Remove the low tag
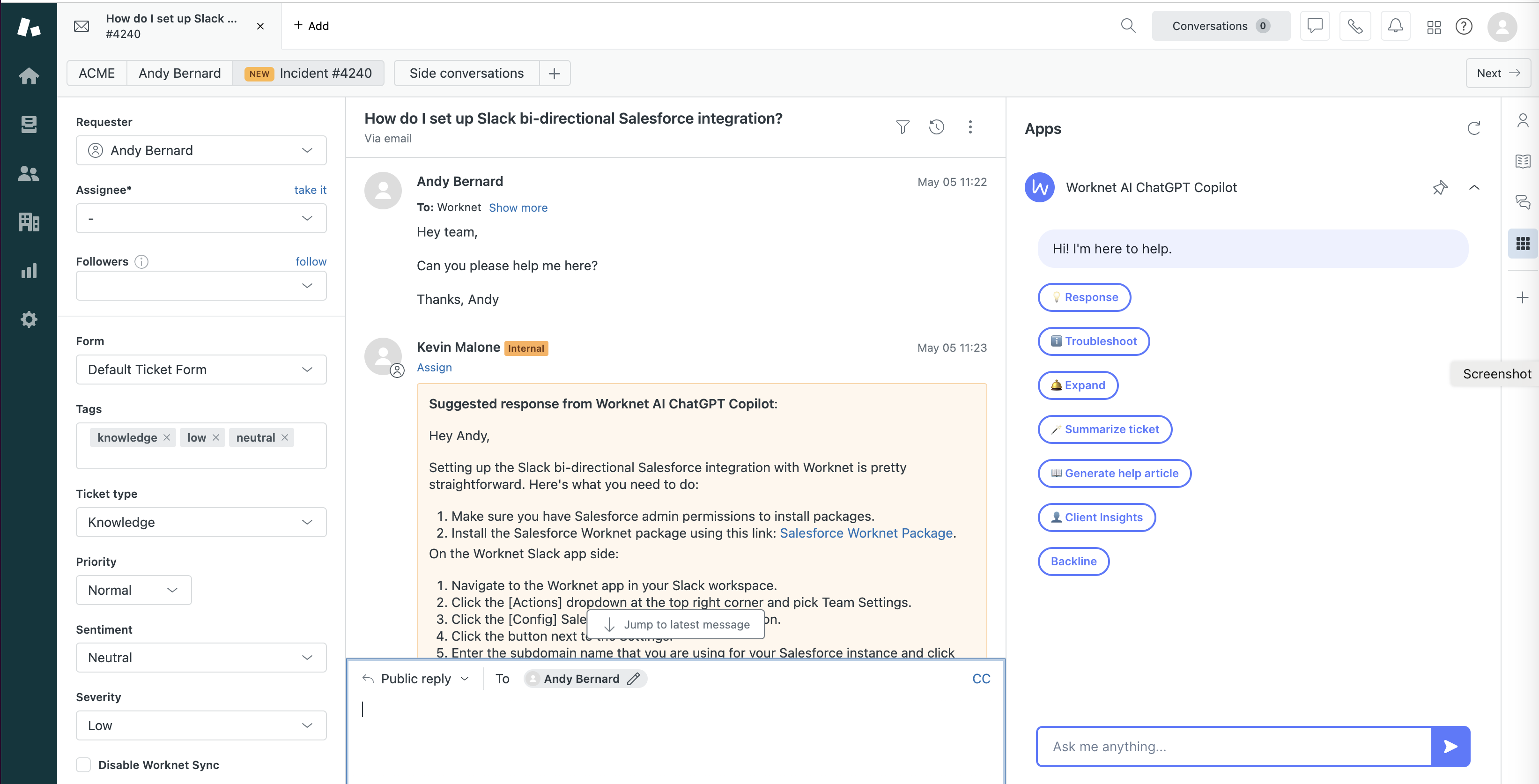This screenshot has height=784, width=1539. click(215, 437)
